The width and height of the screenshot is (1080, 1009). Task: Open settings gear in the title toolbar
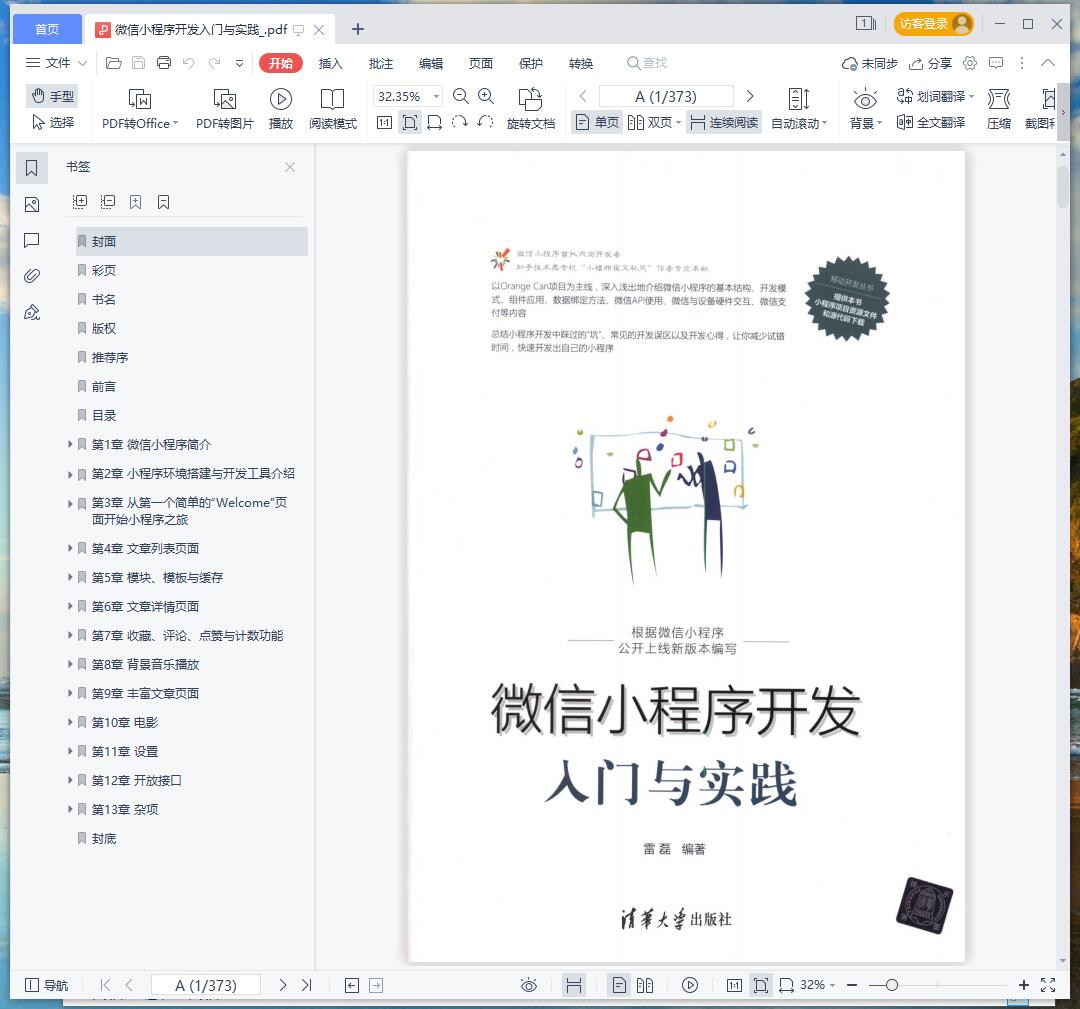point(970,63)
